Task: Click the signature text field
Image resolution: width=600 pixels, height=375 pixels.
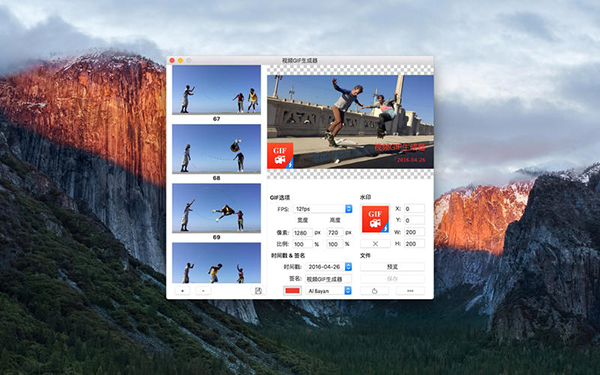Action: [x=329, y=279]
